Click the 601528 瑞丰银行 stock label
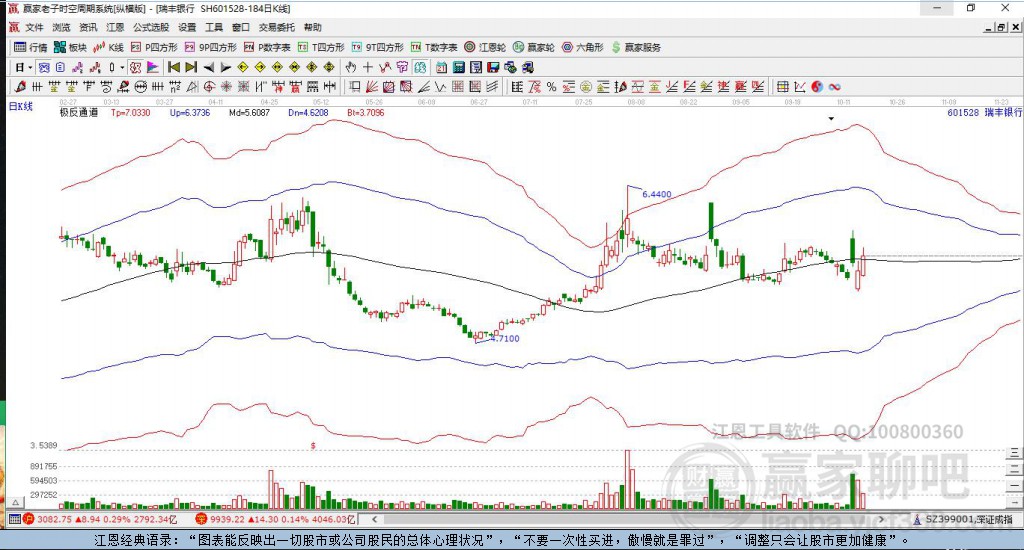This screenshot has width=1024, height=550. [x=985, y=112]
